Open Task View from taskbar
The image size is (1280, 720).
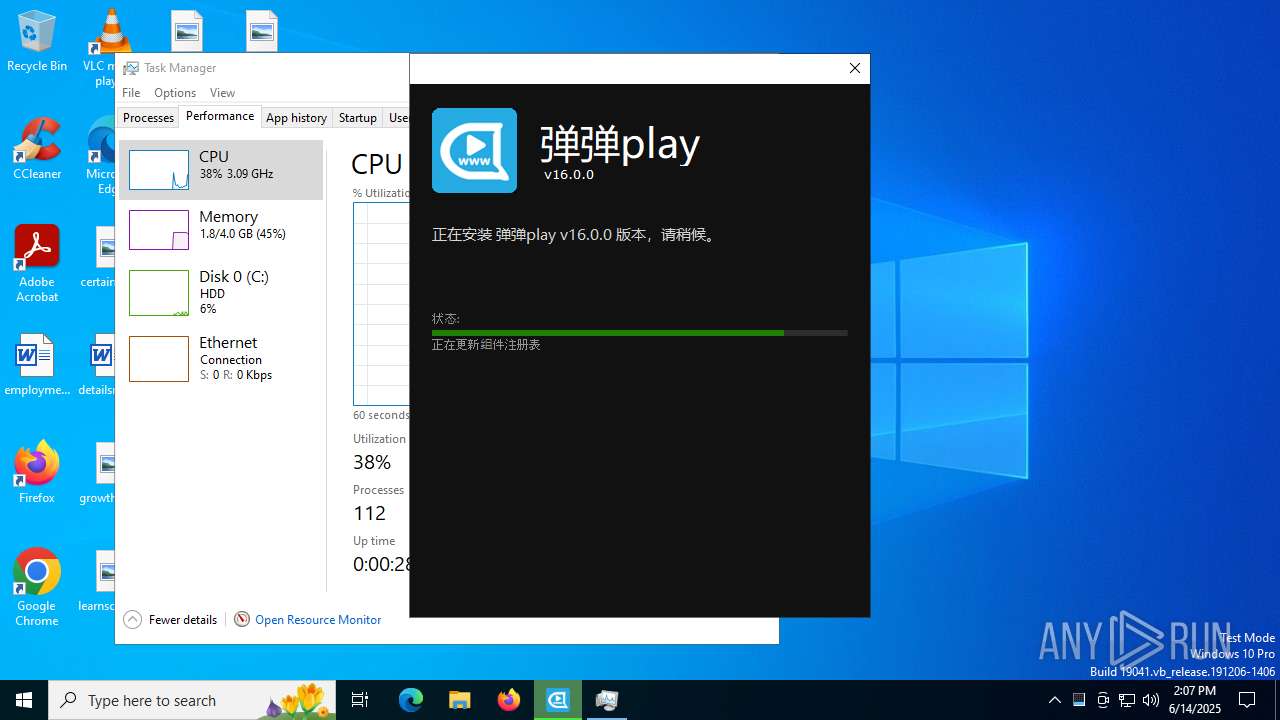(360, 700)
